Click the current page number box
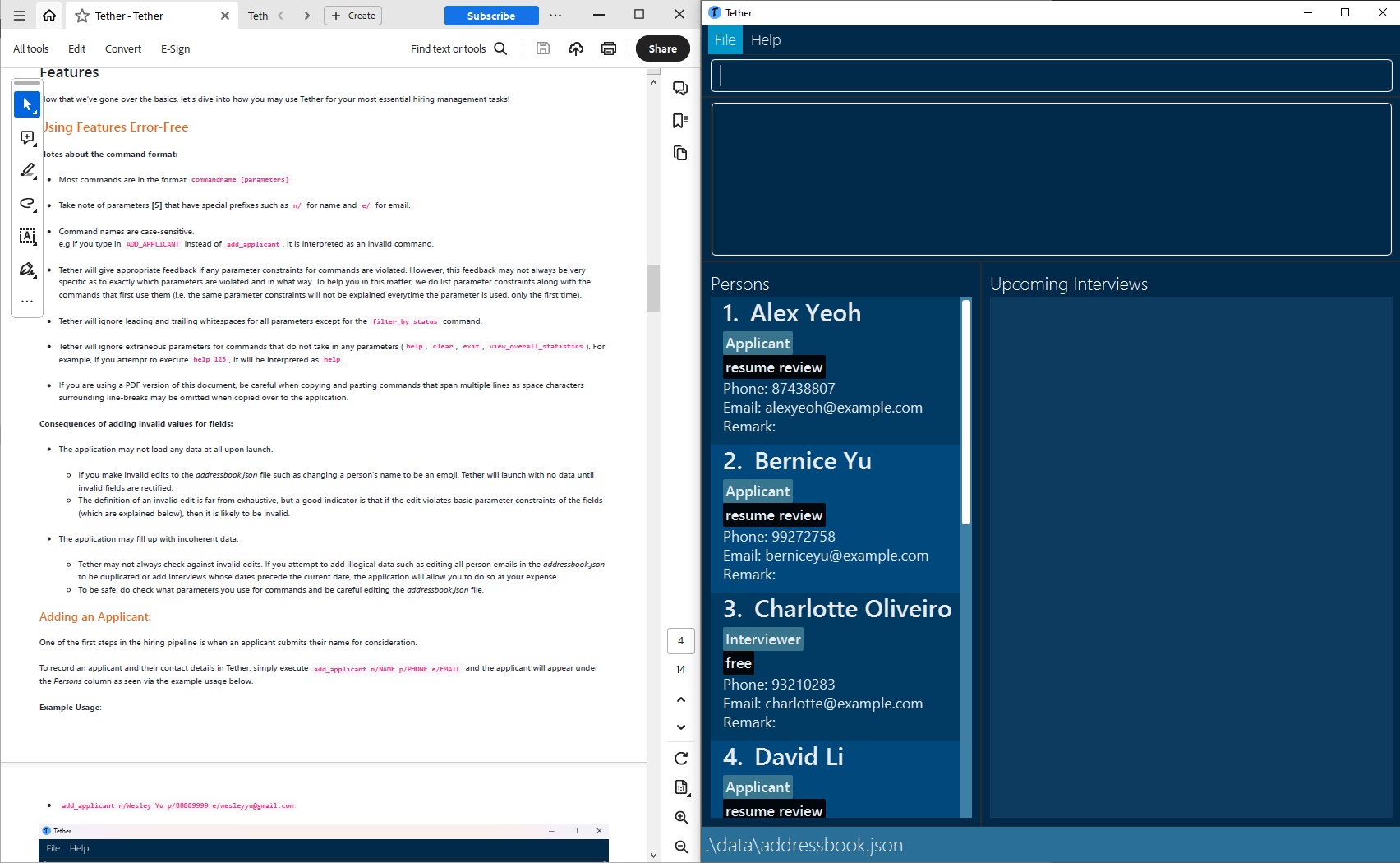1400x863 pixels. pyautogui.click(x=680, y=641)
